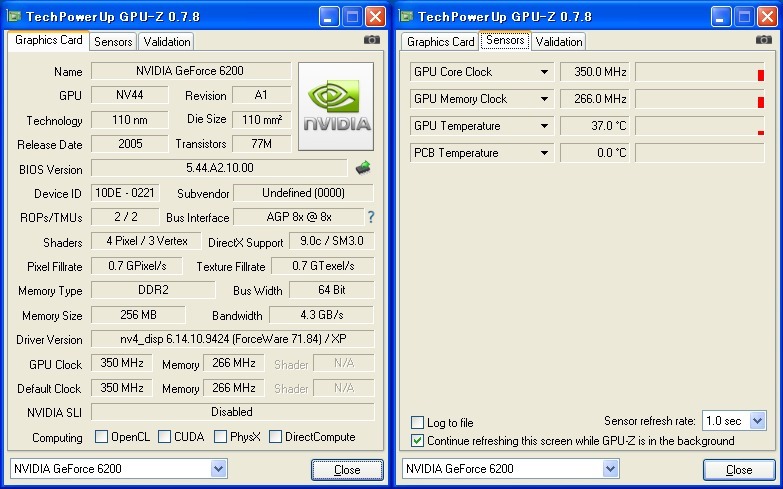Minimize the left GPU-Z window
Screen dimensions: 783x489
328,17
